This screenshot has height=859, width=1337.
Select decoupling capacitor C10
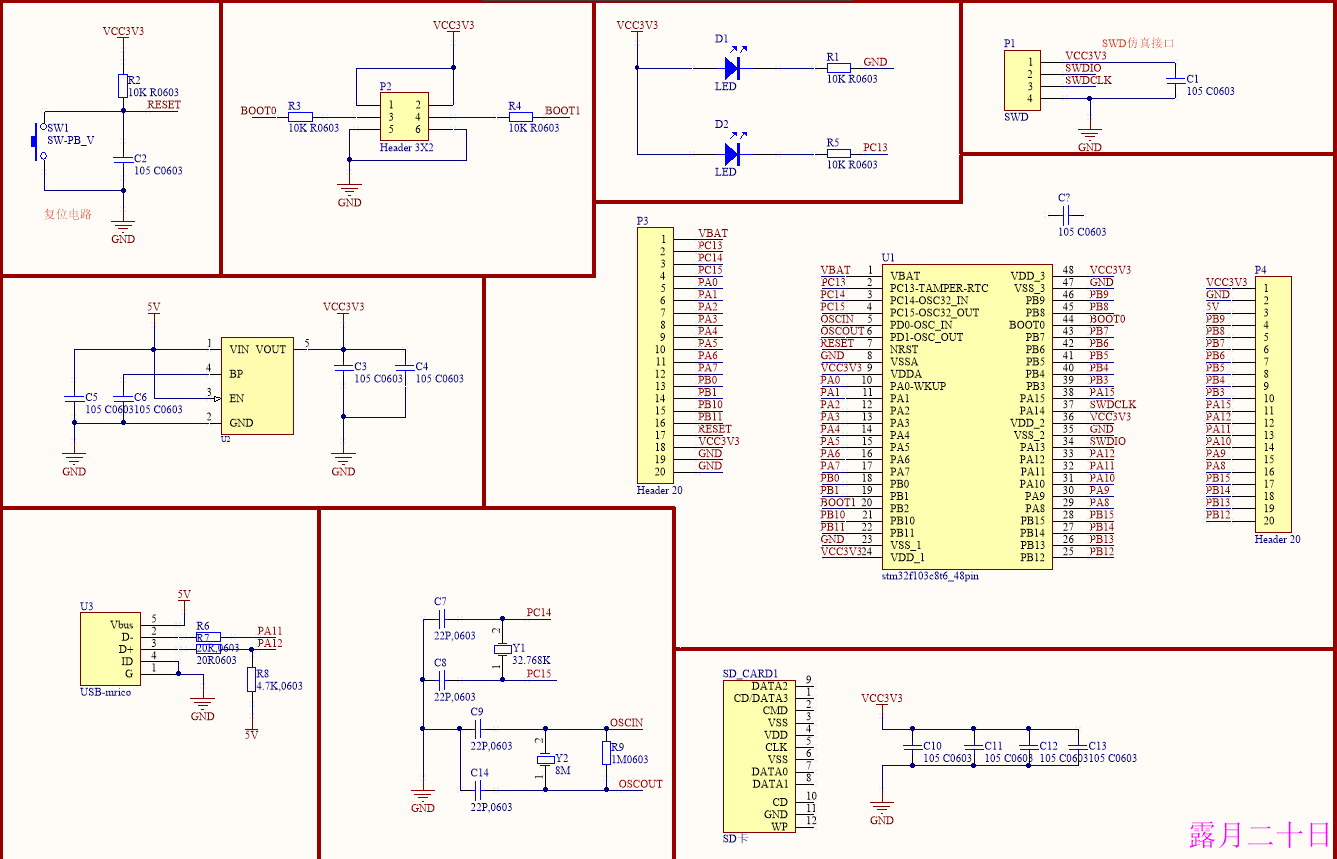click(x=911, y=747)
